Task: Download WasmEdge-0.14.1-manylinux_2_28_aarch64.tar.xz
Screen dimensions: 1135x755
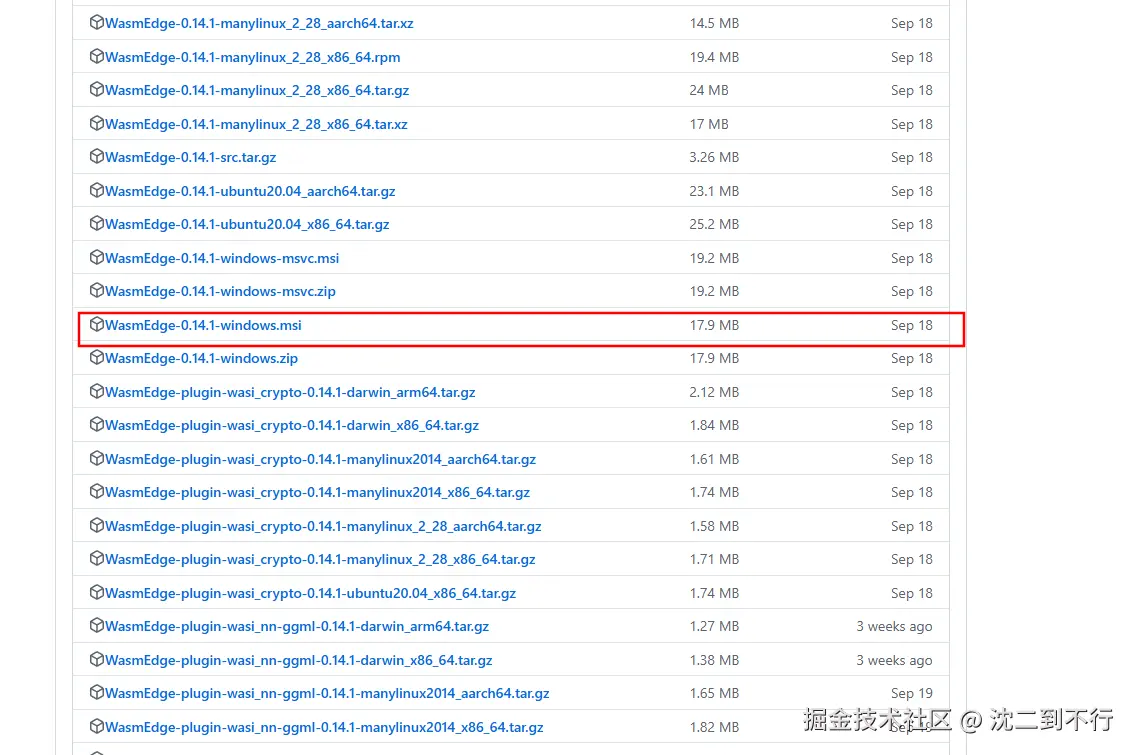Action: [259, 23]
